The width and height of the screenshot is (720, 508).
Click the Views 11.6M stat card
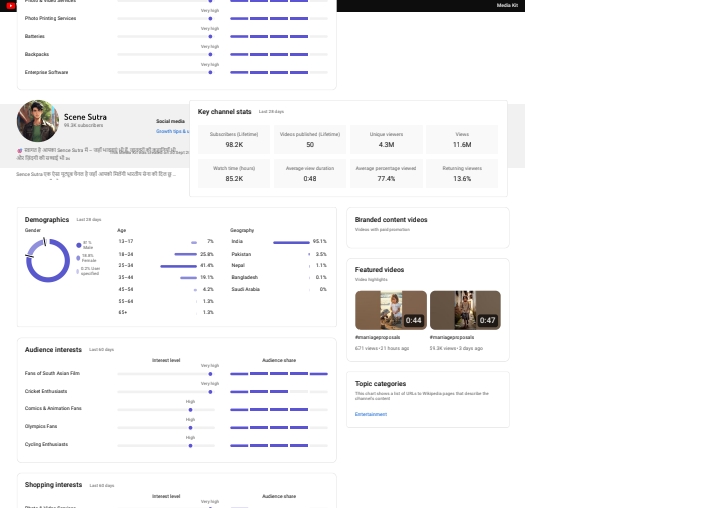[x=462, y=139]
